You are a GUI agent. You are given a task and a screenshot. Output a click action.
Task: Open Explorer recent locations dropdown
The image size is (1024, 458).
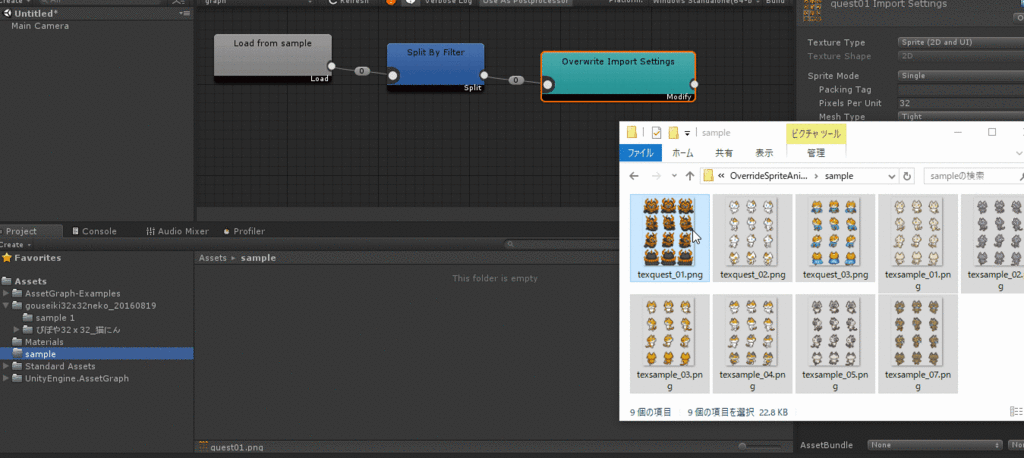[675, 176]
